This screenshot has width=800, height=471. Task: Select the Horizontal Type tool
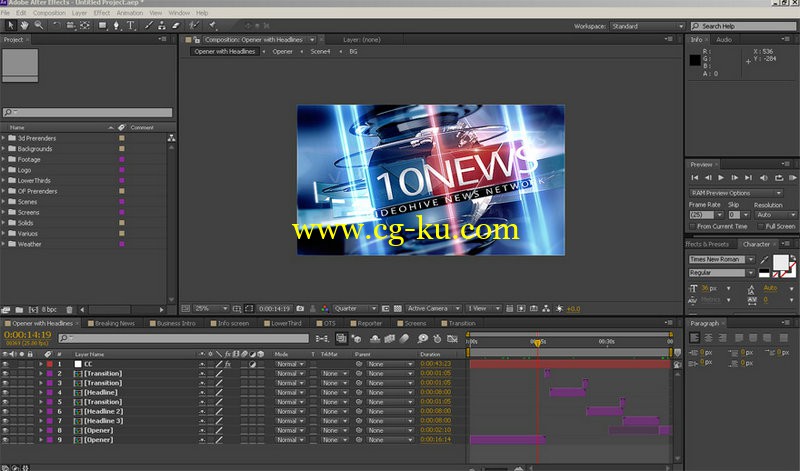[x=131, y=25]
